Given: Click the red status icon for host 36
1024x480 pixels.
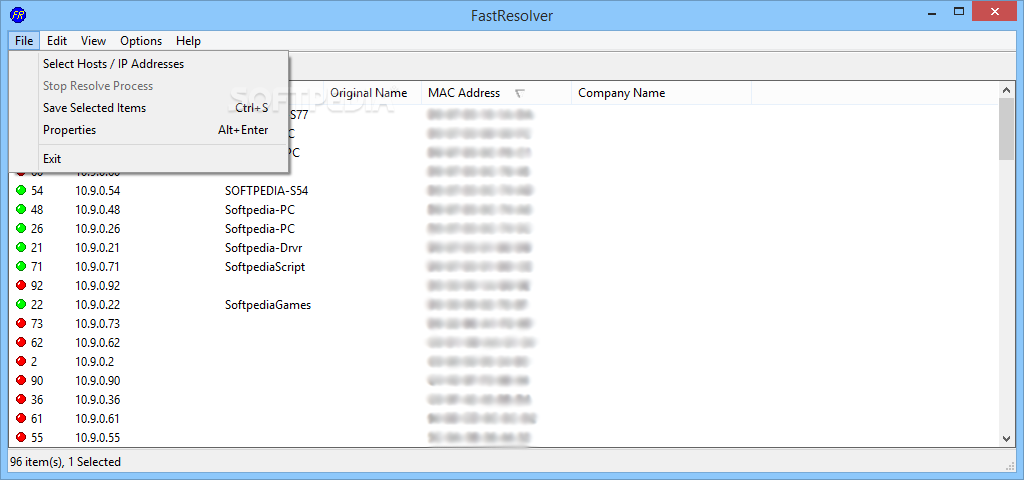Looking at the screenshot, I should pyautogui.click(x=21, y=399).
